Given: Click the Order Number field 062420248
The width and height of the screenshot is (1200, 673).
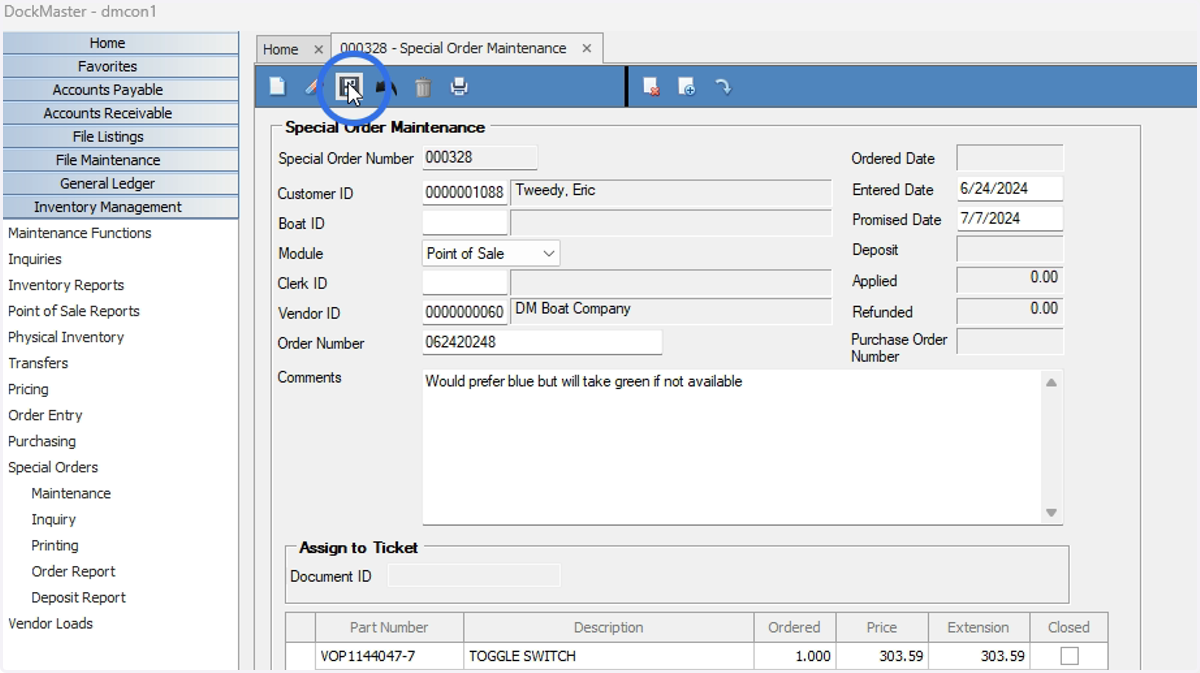Looking at the screenshot, I should point(542,342).
